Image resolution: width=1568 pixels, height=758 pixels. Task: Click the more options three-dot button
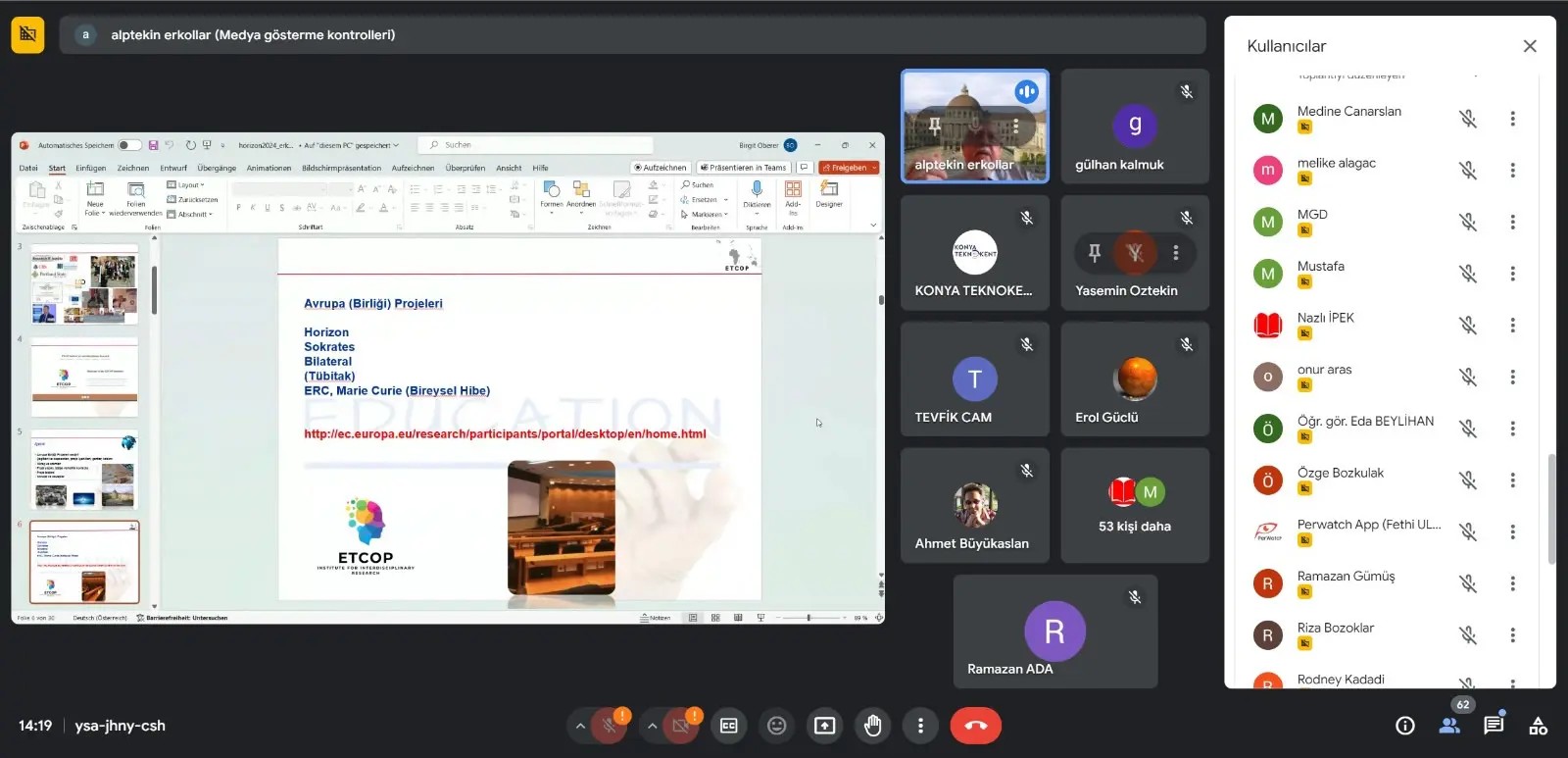tap(920, 726)
